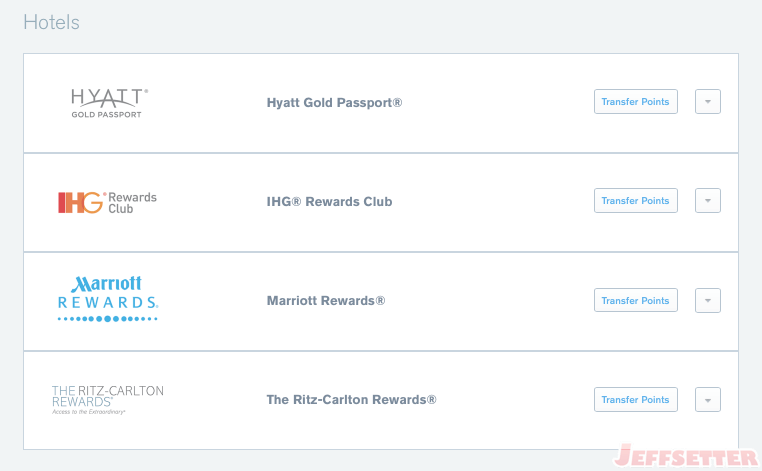Click the Ritz-Carlton tagline "Access to the Extraordinary"
Screen dimensions: 762x471
point(88,412)
